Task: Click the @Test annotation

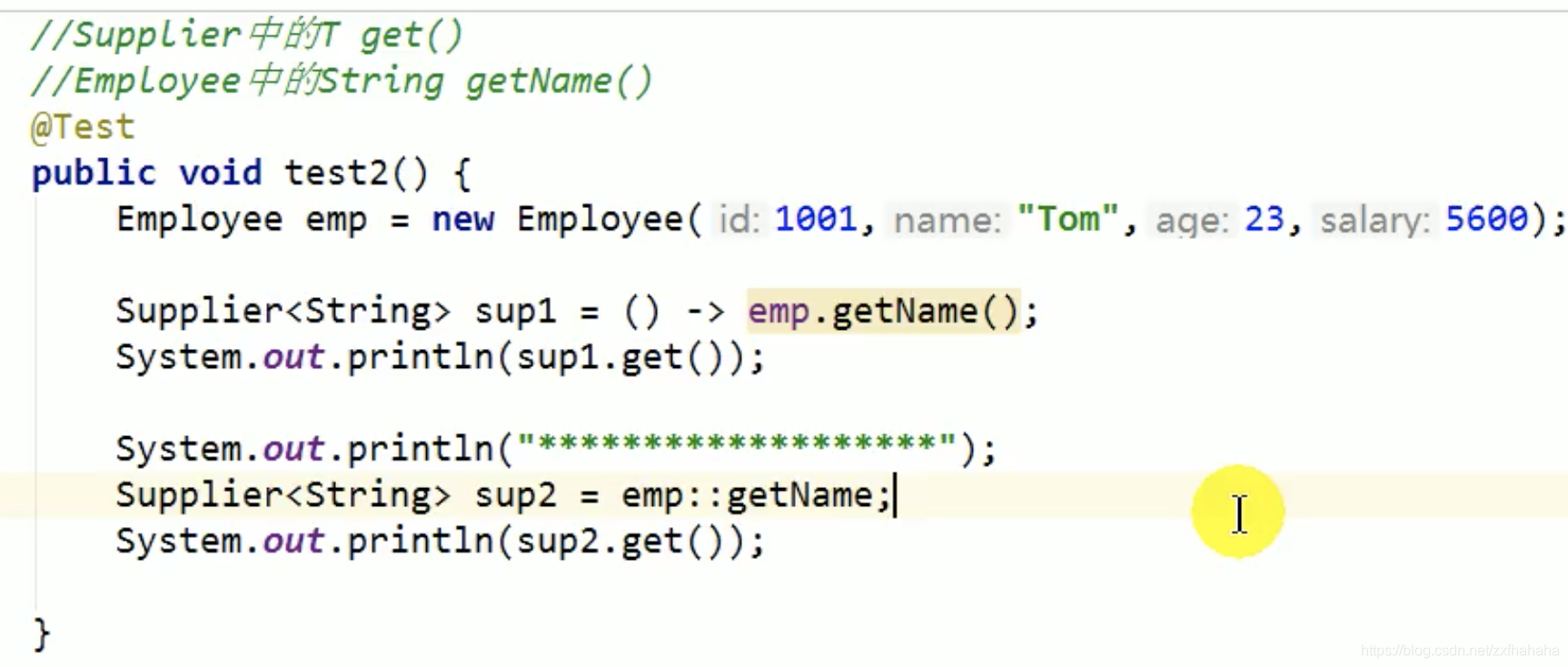Action: 83,126
